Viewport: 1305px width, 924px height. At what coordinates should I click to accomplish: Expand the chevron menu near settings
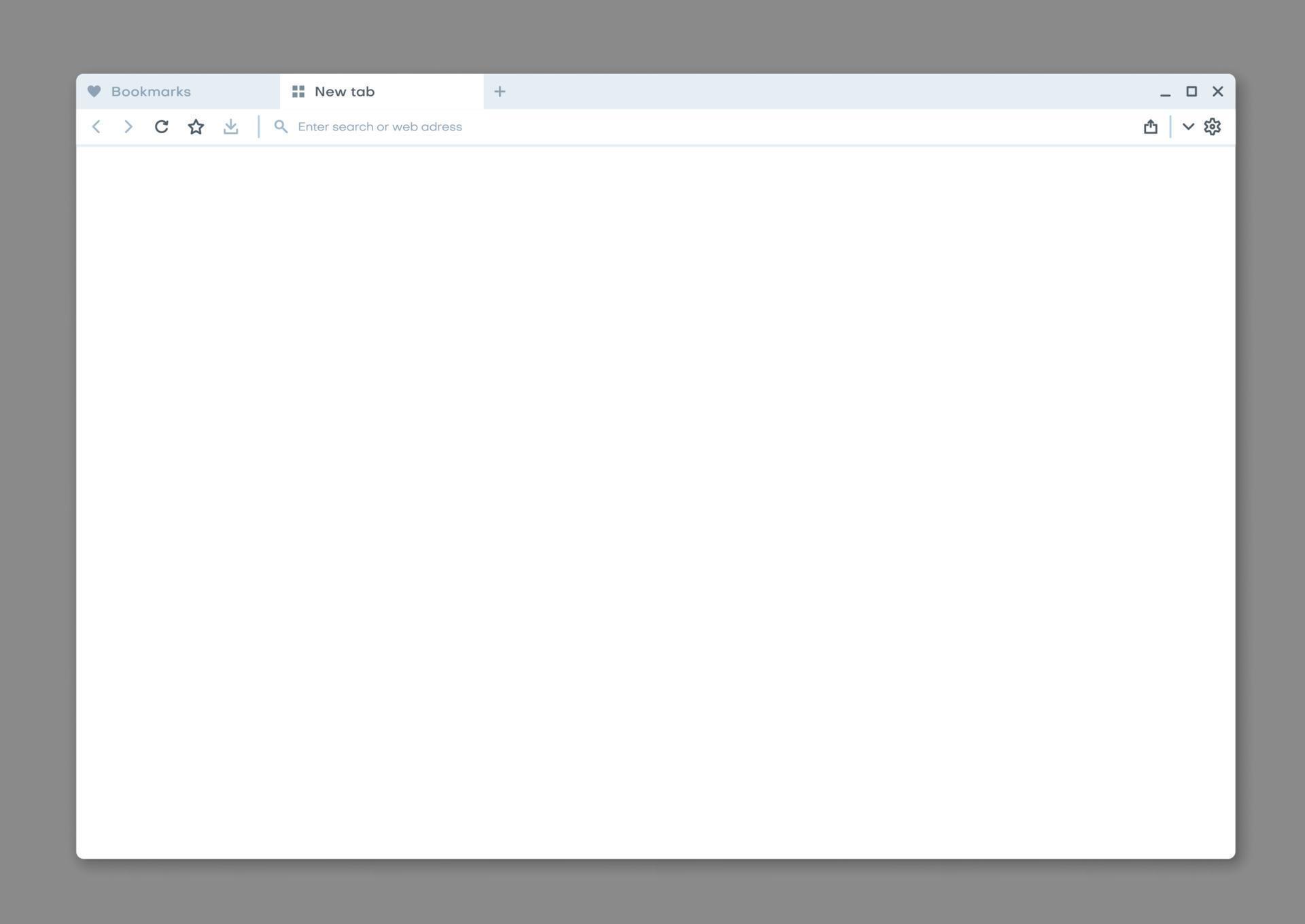pos(1188,127)
